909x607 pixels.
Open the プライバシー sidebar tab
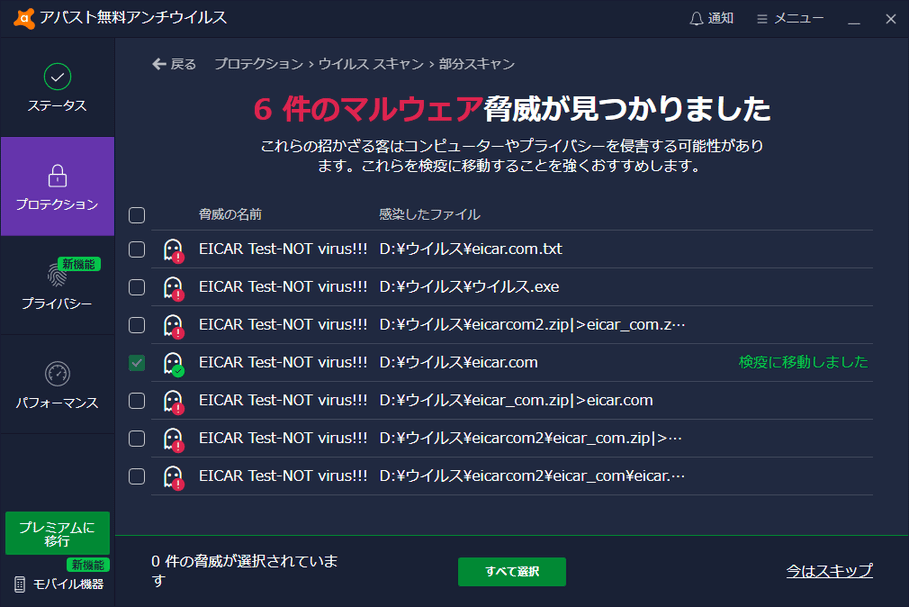pyautogui.click(x=57, y=285)
